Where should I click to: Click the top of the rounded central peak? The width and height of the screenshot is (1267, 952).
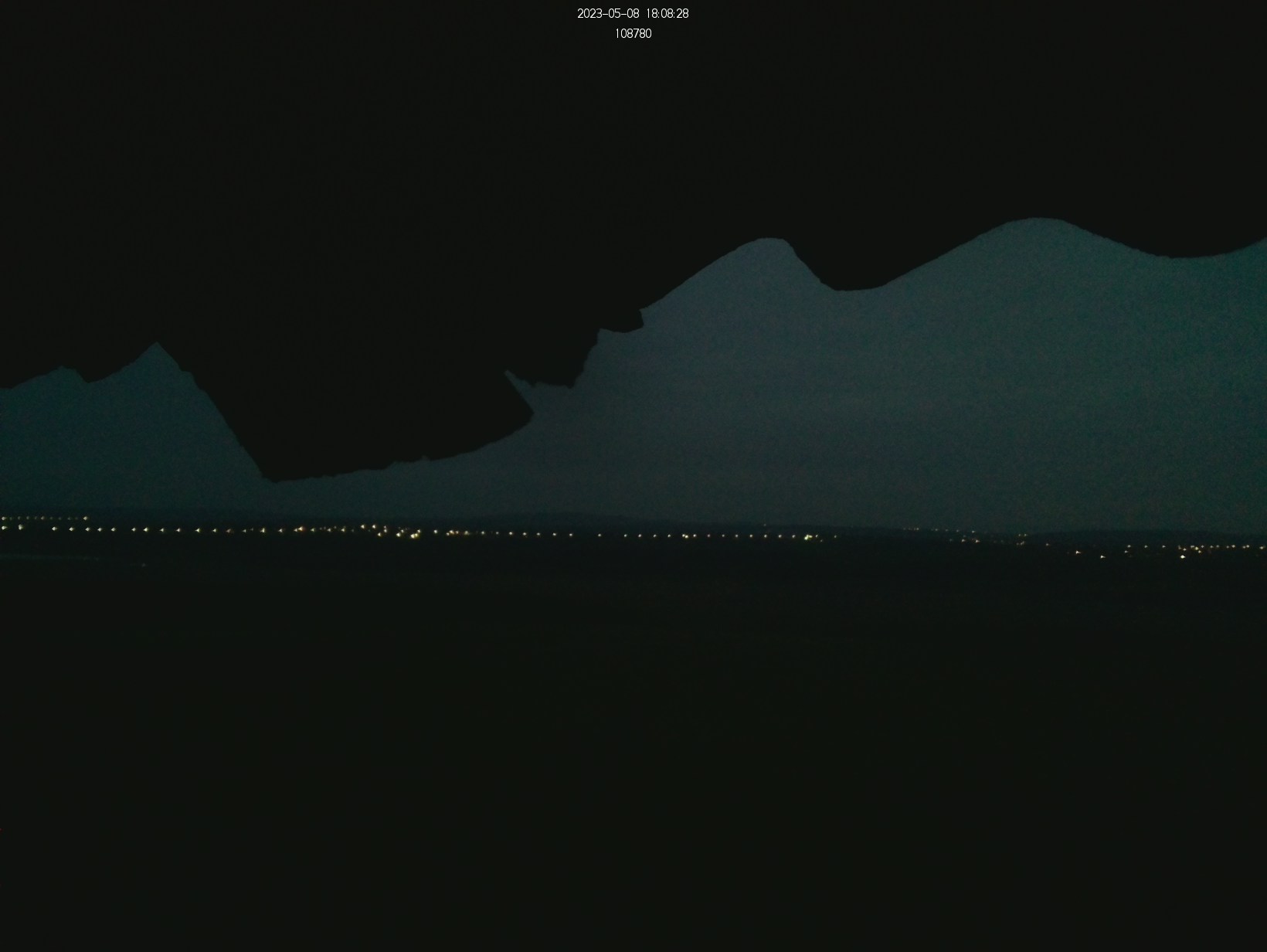pyautogui.click(x=767, y=240)
